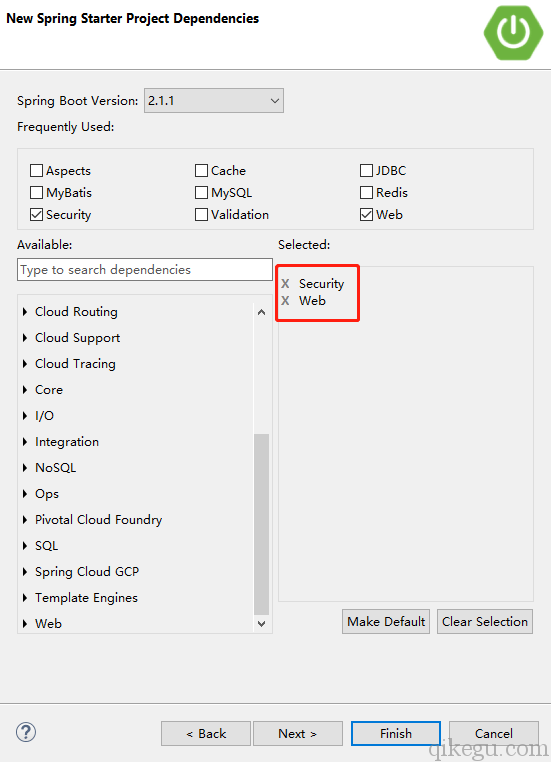This screenshot has height=762, width=551.
Task: Click the Make Default button
Action: [386, 622]
